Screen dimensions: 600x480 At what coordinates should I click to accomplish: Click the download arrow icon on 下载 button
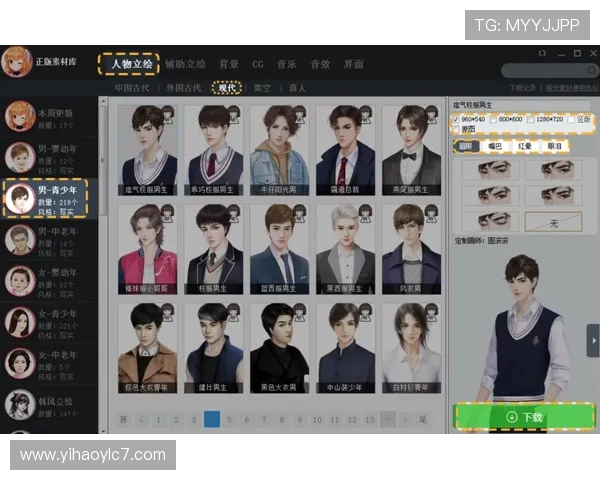tap(512, 417)
